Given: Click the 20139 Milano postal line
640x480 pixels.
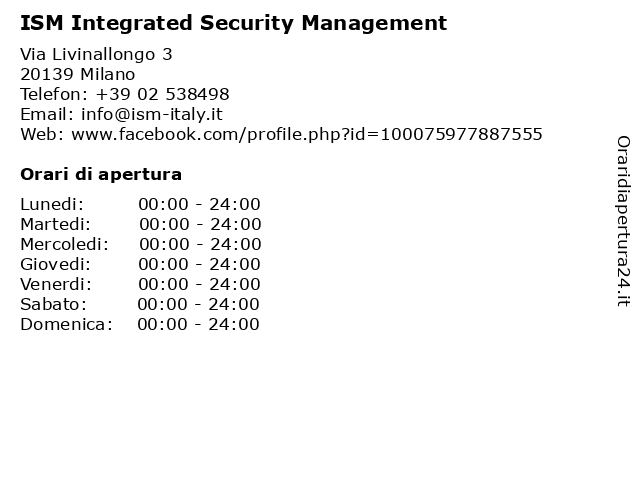Looking at the screenshot, I should [x=78, y=74].
